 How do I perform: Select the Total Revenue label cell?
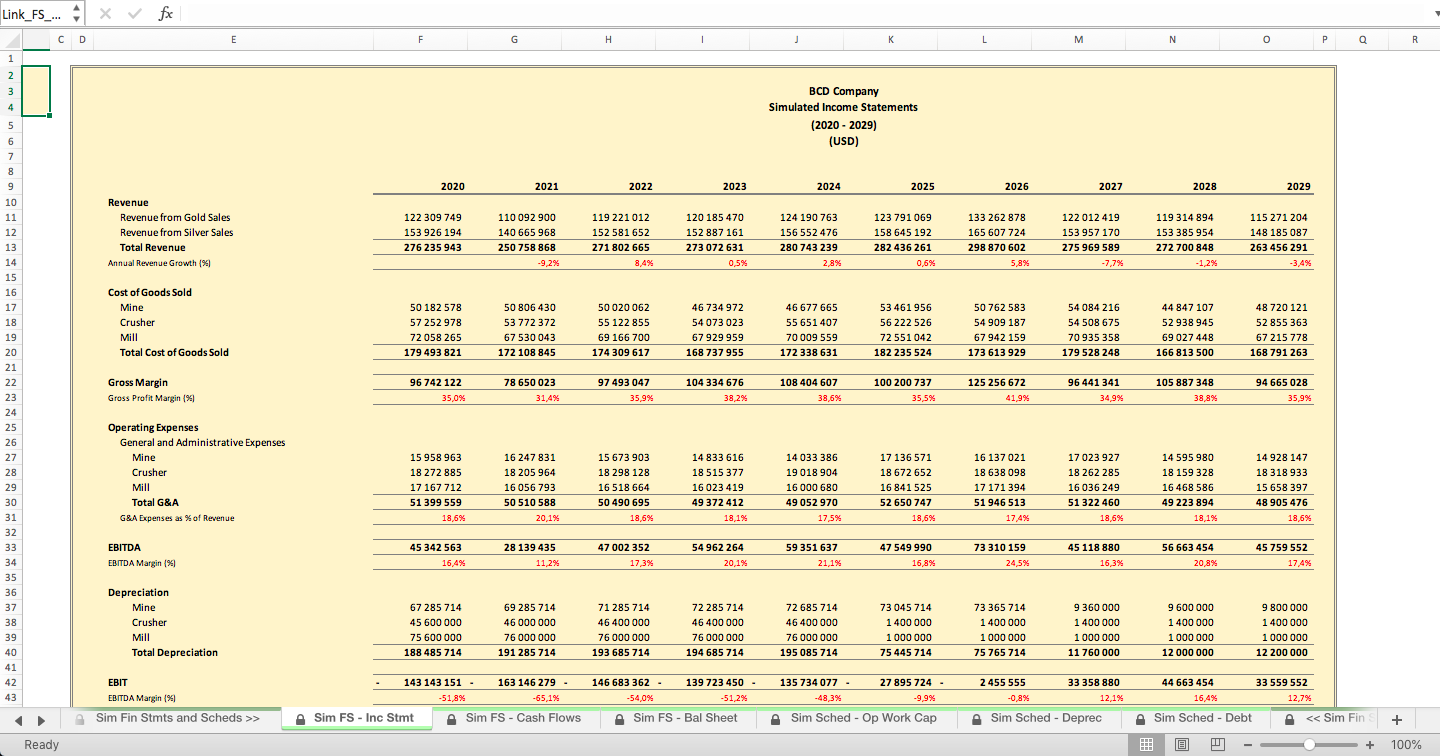coord(152,247)
